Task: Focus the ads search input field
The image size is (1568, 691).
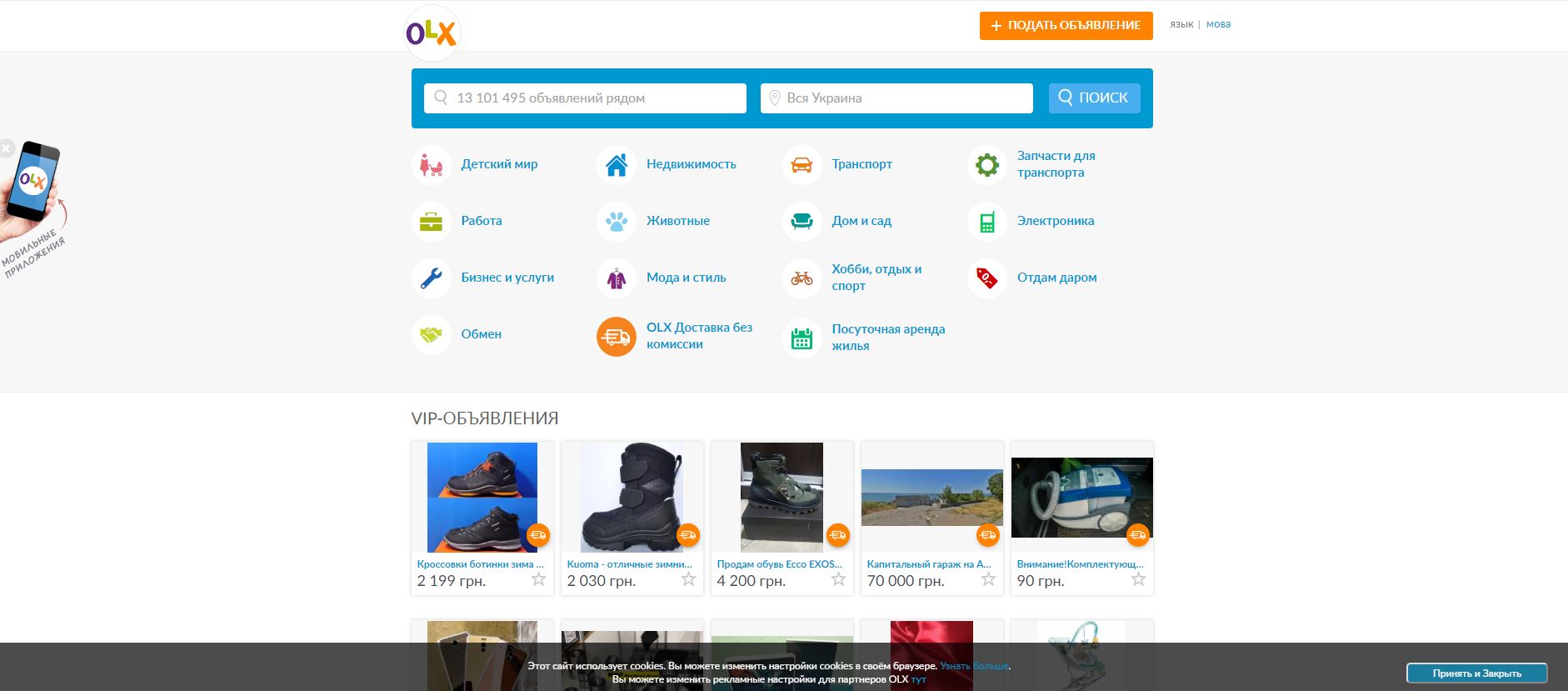Action: [x=585, y=98]
